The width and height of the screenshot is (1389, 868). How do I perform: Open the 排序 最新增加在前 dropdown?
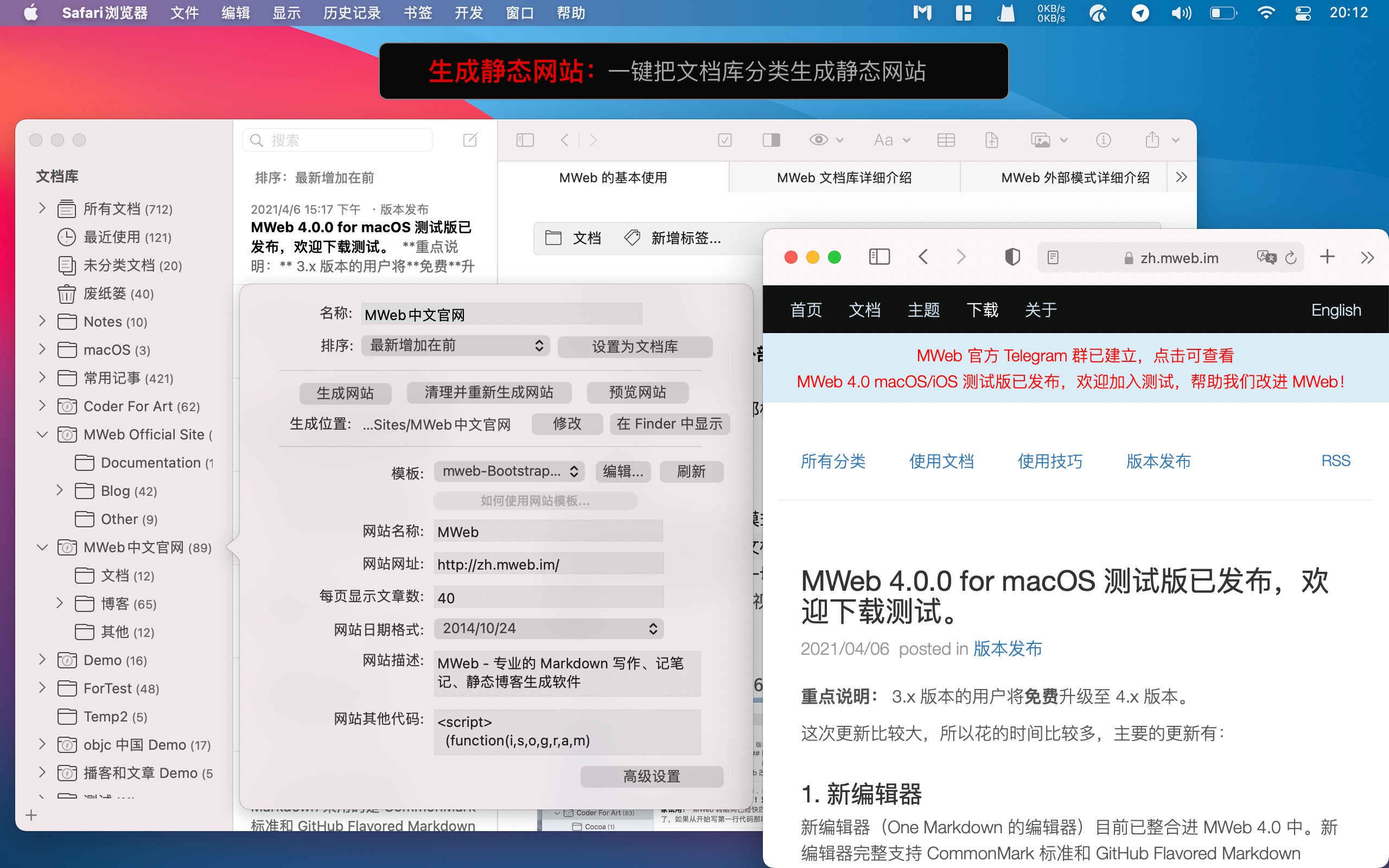click(x=455, y=346)
